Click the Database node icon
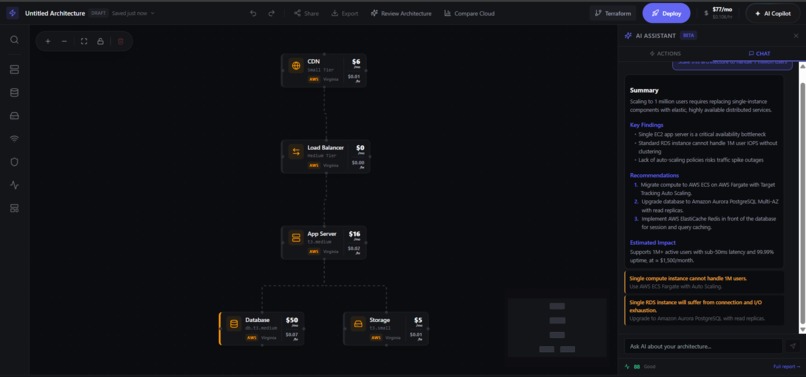The height and width of the screenshot is (377, 806). tap(234, 324)
